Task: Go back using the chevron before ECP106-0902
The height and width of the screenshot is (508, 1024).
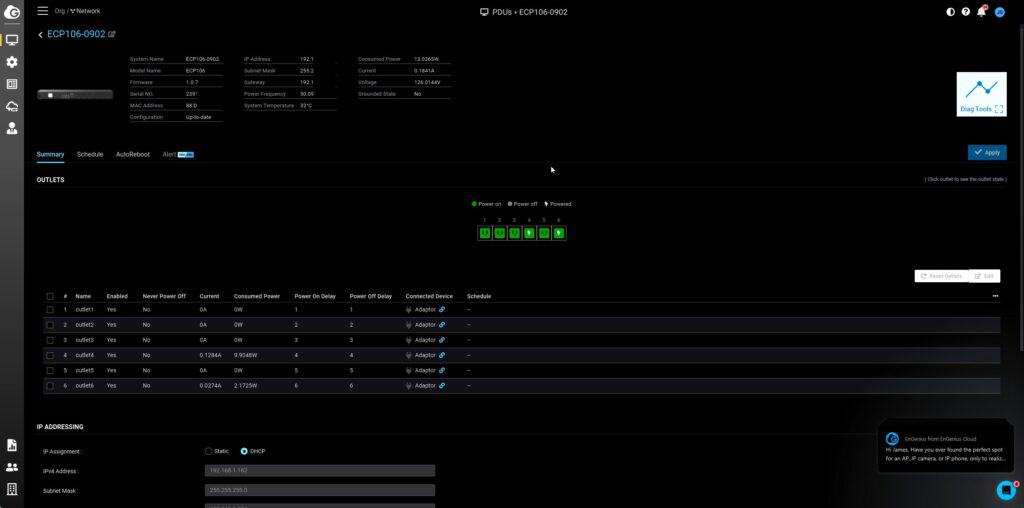Action: click(x=40, y=34)
